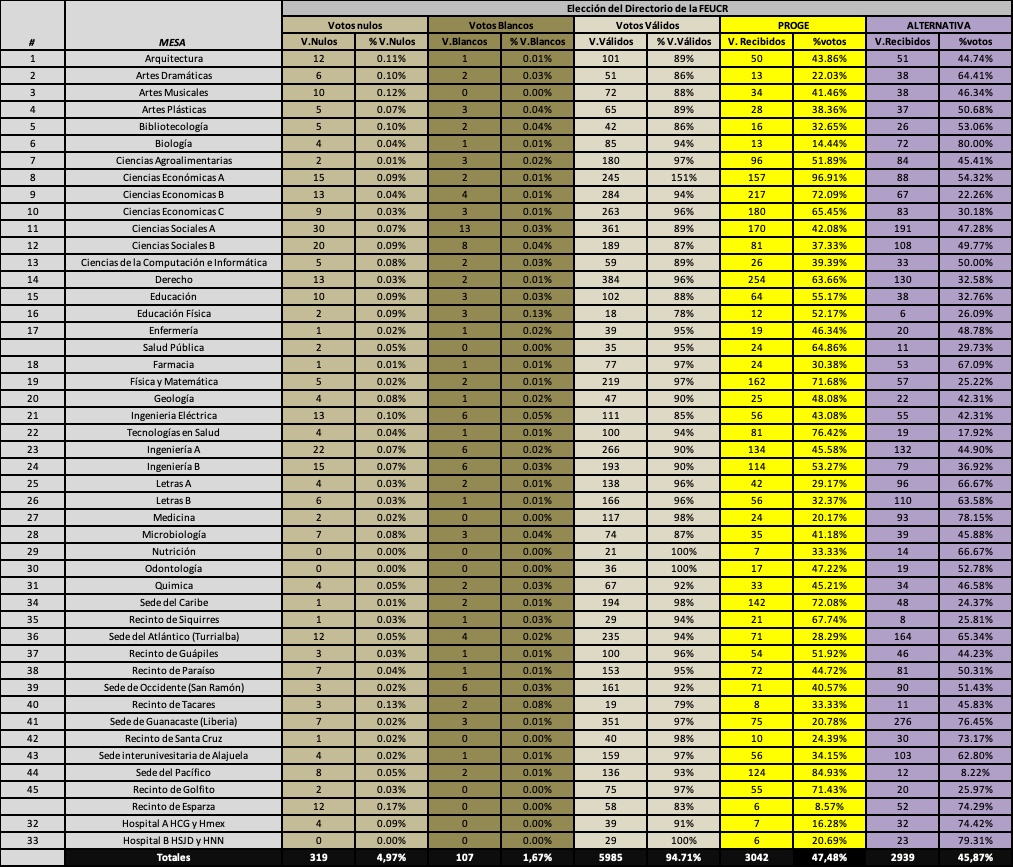The height and width of the screenshot is (867, 1013).
Task: Select the Sede del Caribe cell
Action: [173, 602]
